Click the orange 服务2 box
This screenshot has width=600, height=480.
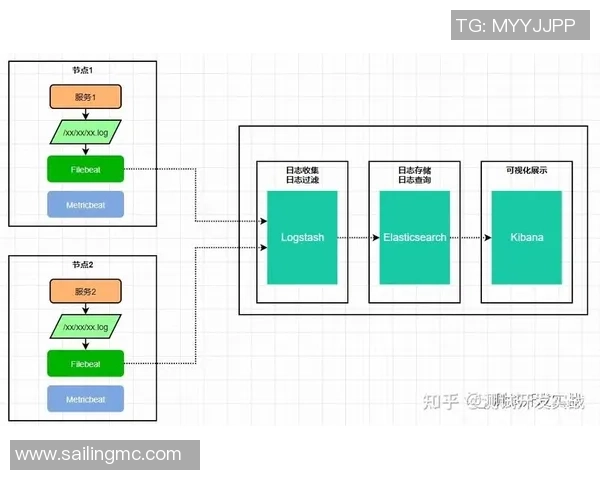85,292
